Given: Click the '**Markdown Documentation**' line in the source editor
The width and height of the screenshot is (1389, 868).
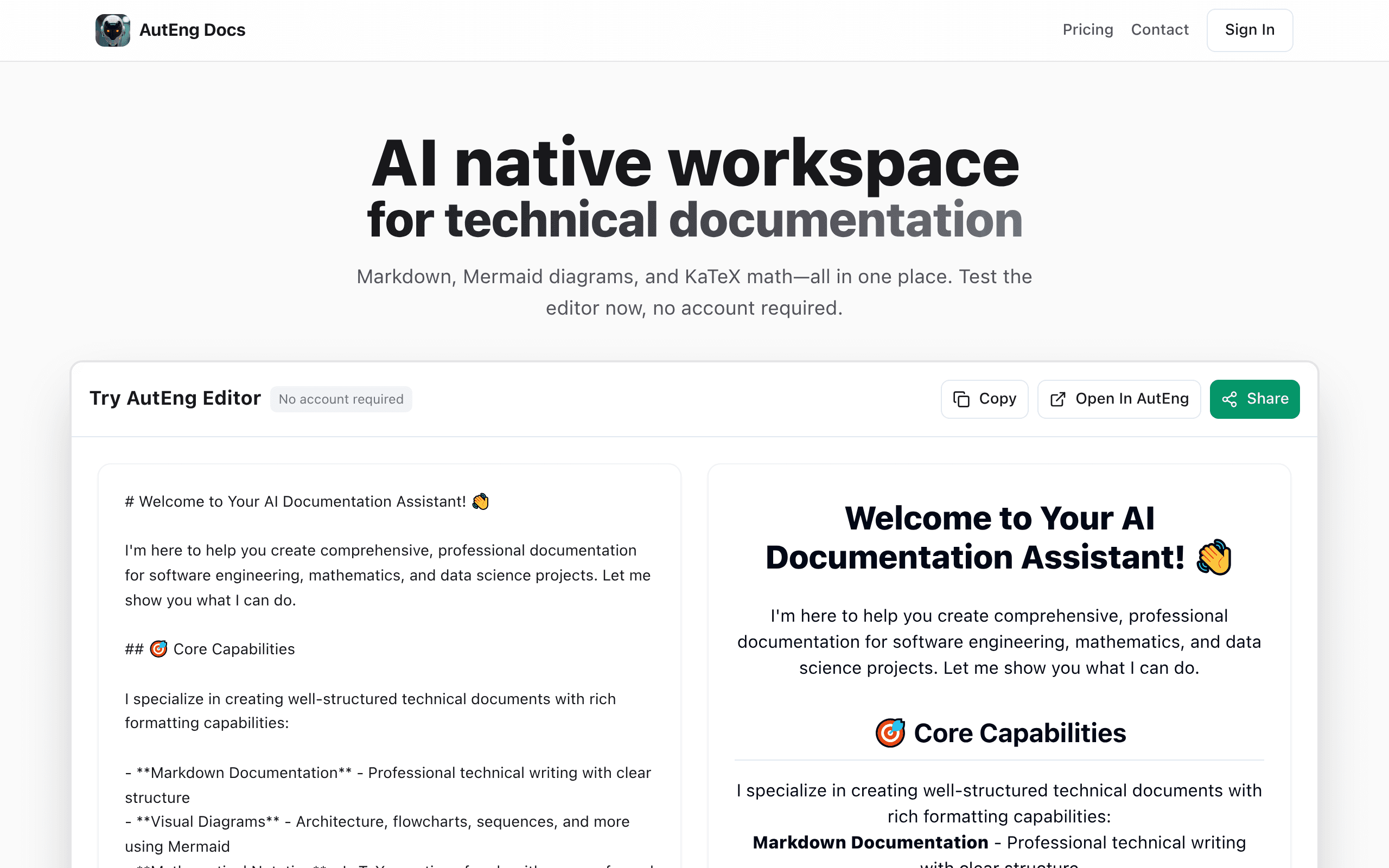Looking at the screenshot, I should (388, 785).
